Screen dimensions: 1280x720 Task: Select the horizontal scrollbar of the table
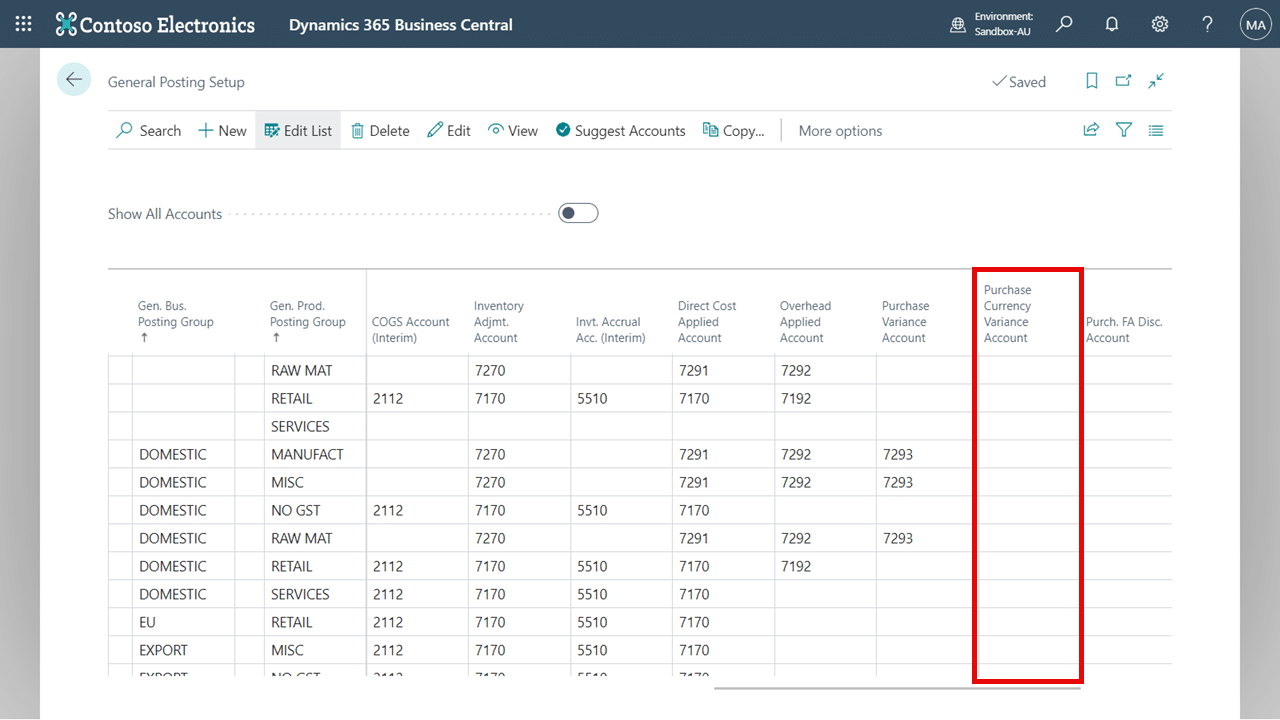pos(897,688)
